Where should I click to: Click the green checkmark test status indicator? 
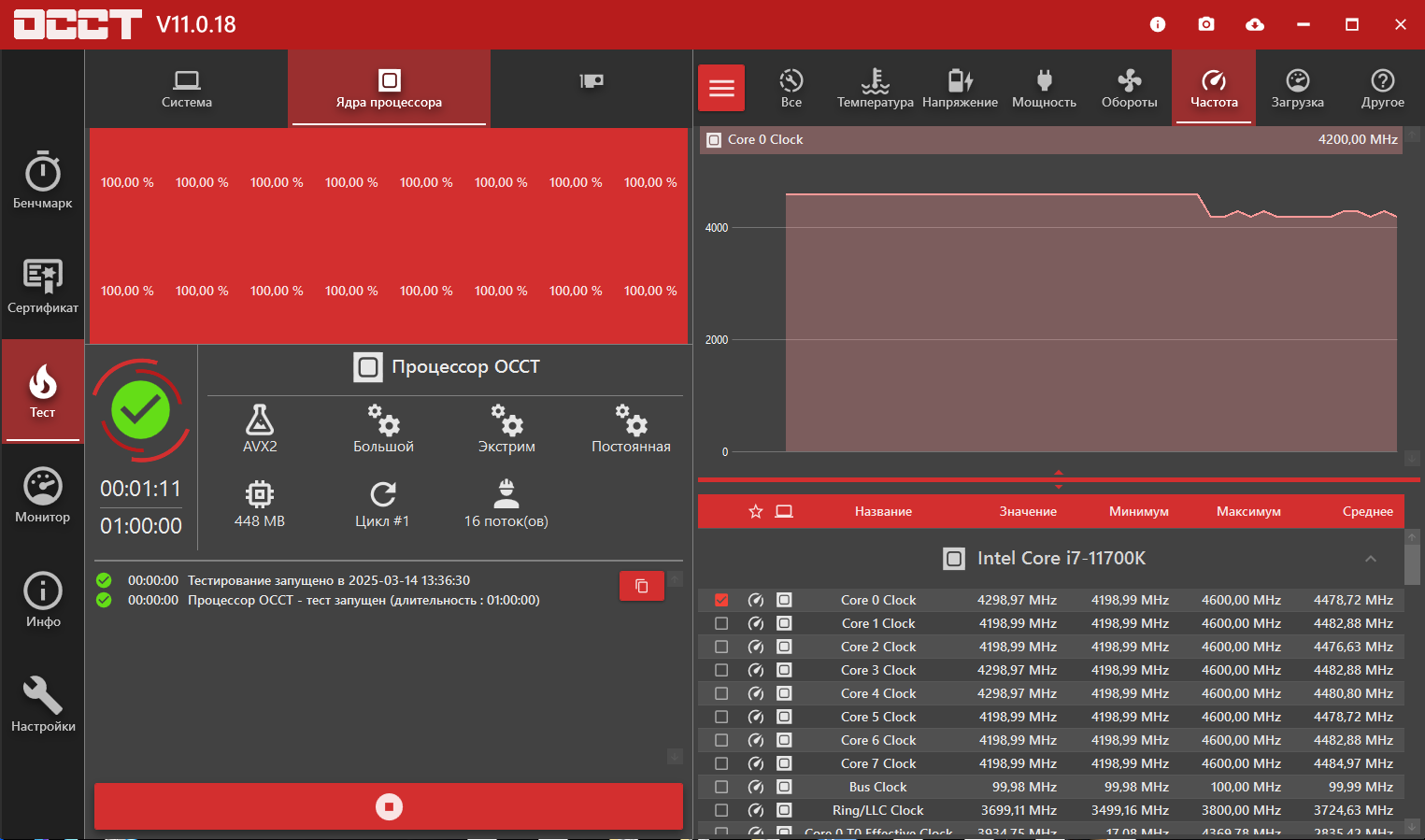click(x=141, y=410)
